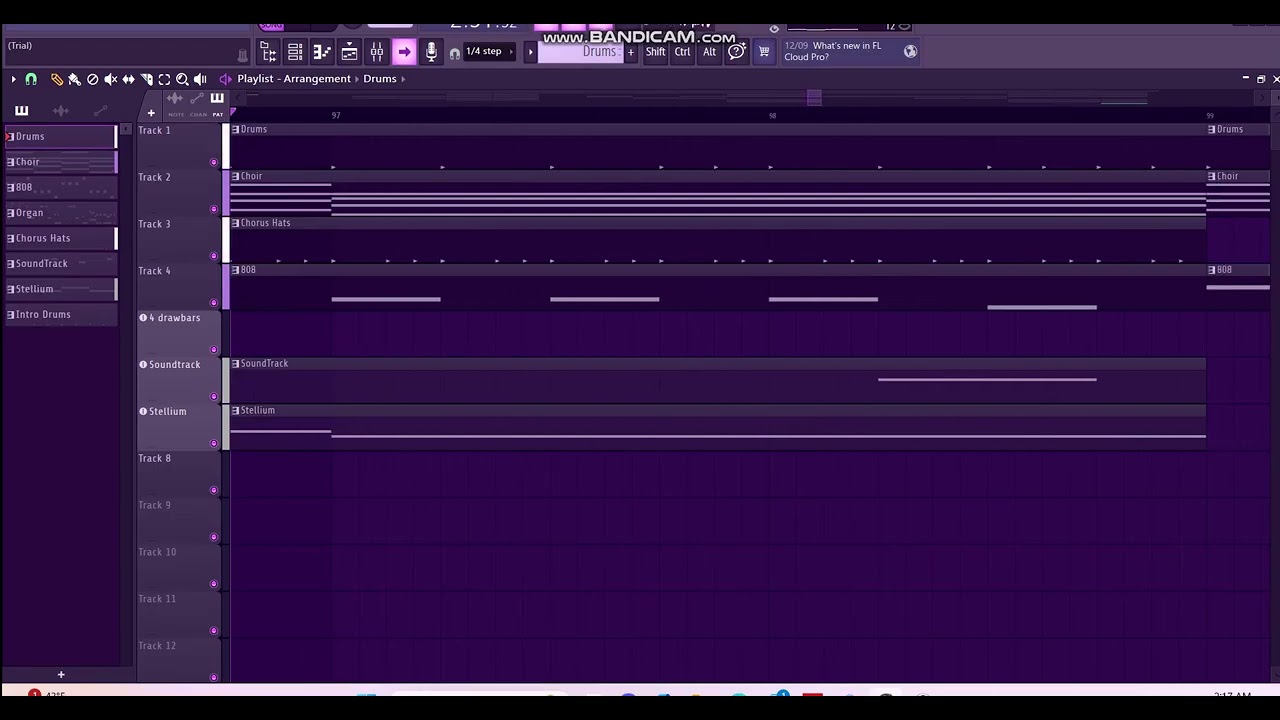Show patterns tab in picker panel

pos(22,111)
